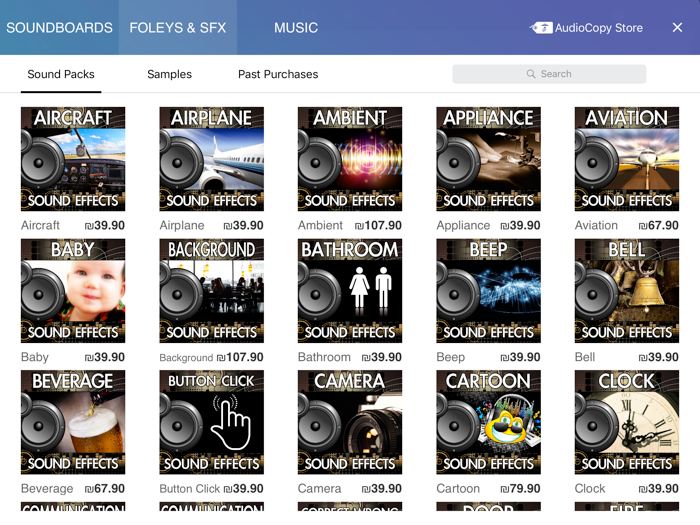Open the FOLEYS & SFX tab

178,28
